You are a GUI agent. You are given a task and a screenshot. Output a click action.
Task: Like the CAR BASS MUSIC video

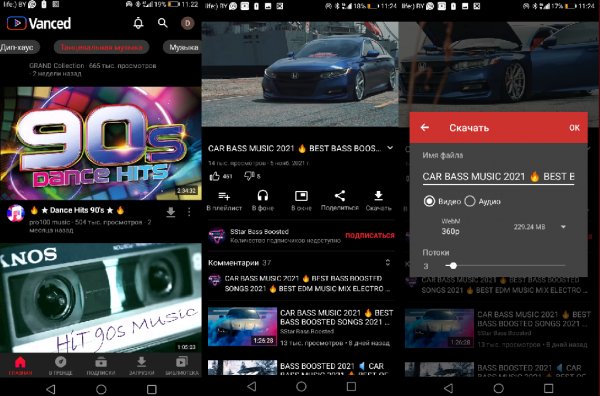click(215, 176)
